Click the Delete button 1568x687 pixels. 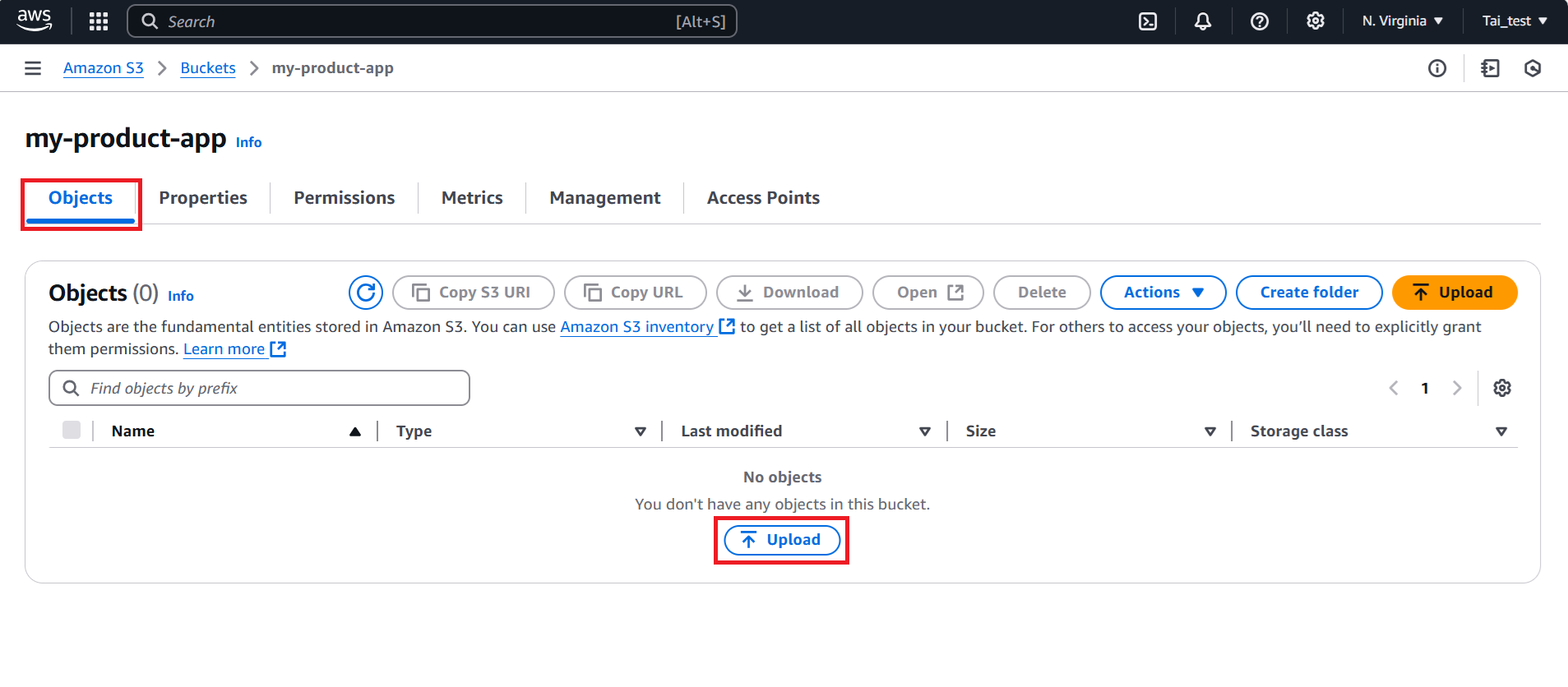1042,293
